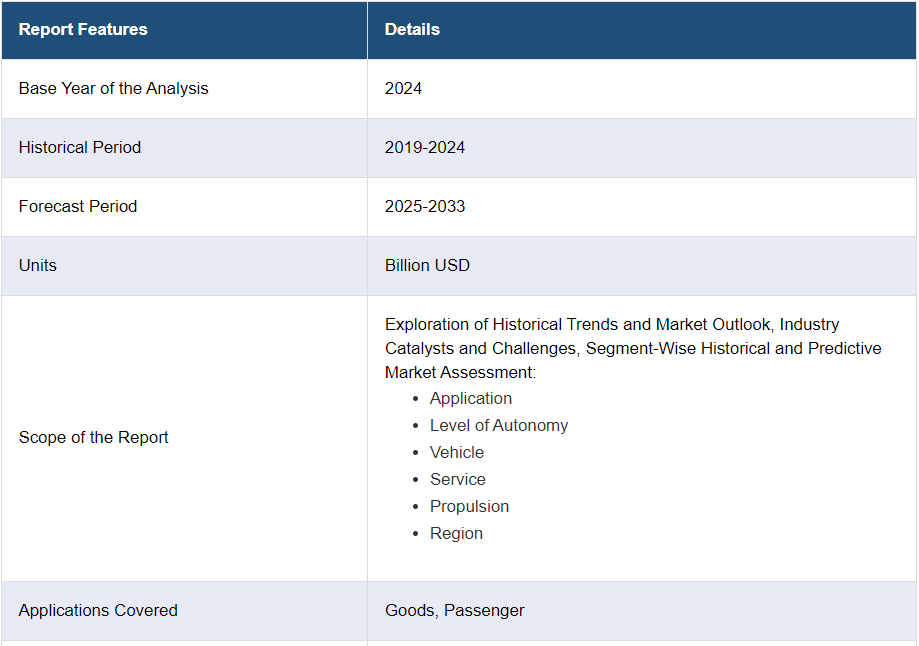The width and height of the screenshot is (919, 646).
Task: Click the "2025-2033" forecast value
Action: pyautogui.click(x=425, y=207)
